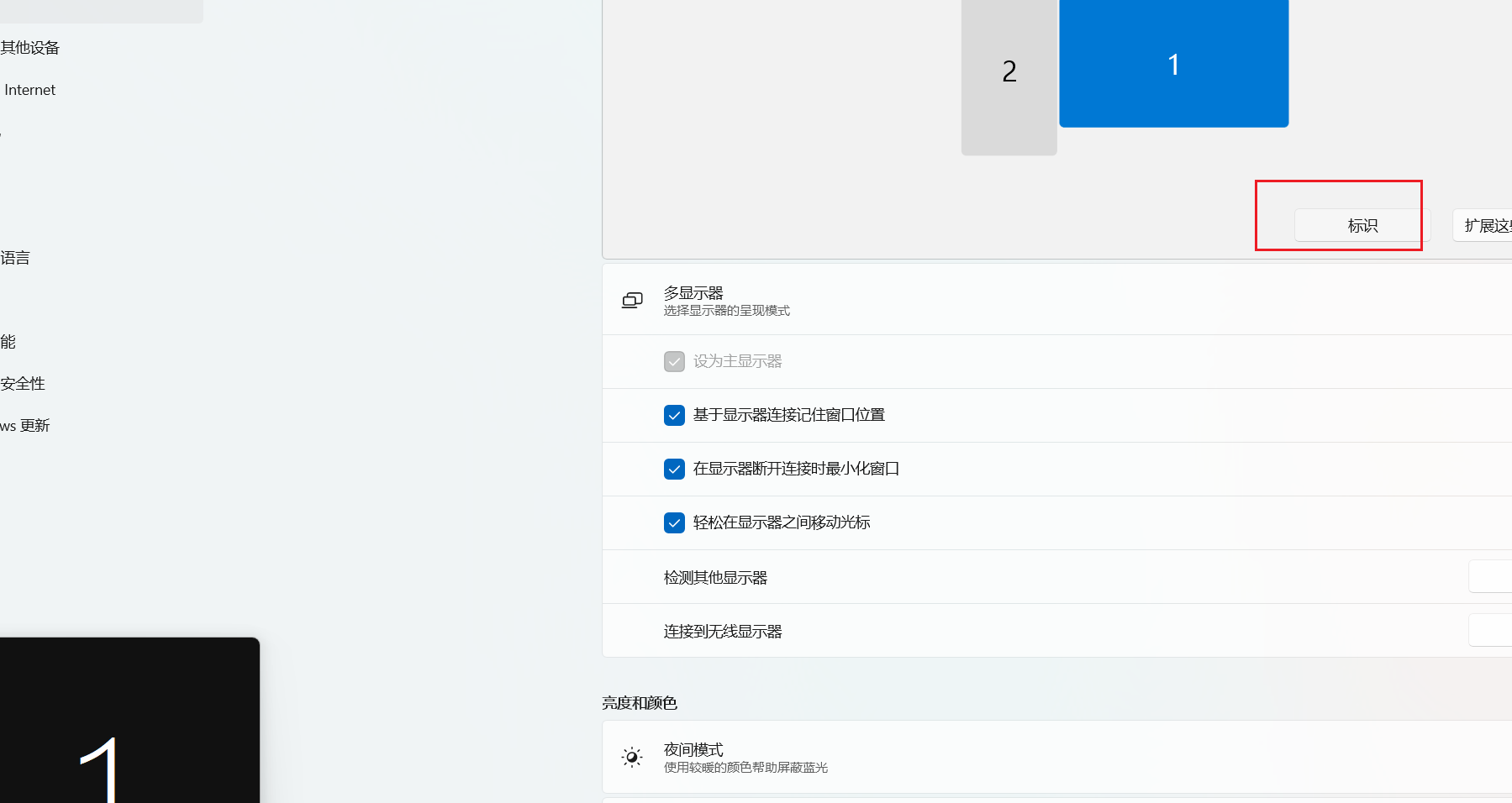Toggle 轻松在显示器之间移动光标 checkbox
The height and width of the screenshot is (803, 1512).
(674, 522)
